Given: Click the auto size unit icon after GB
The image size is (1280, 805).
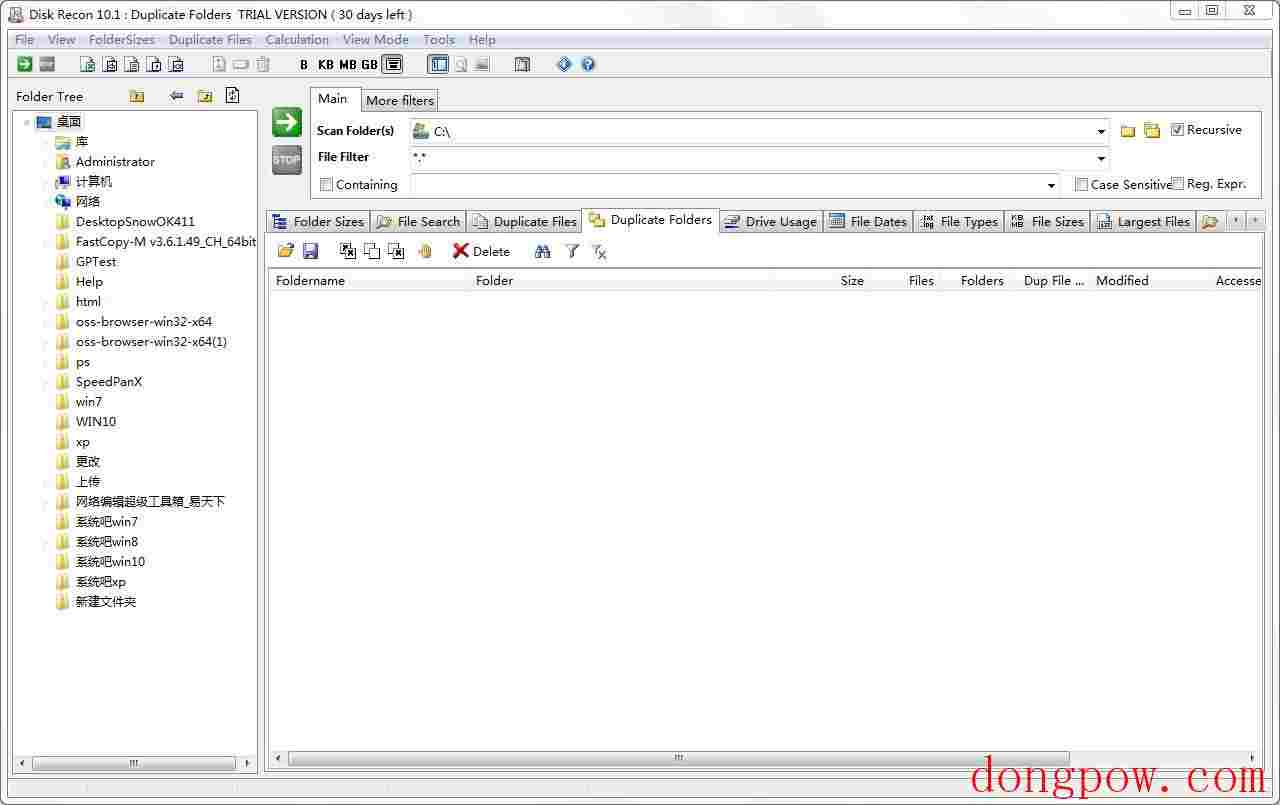Looking at the screenshot, I should (x=393, y=64).
